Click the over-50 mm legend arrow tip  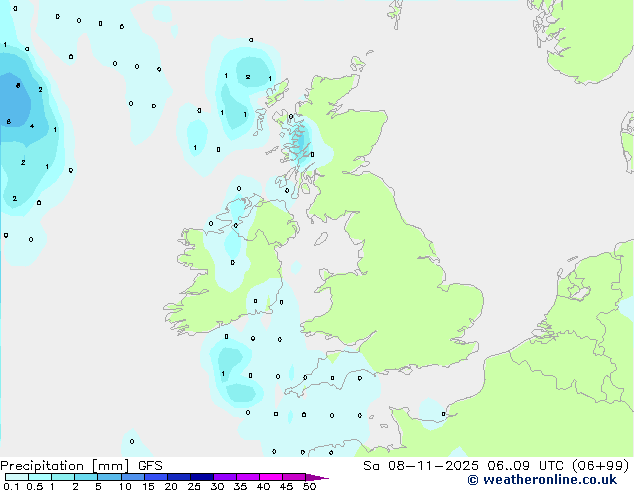pos(317,478)
